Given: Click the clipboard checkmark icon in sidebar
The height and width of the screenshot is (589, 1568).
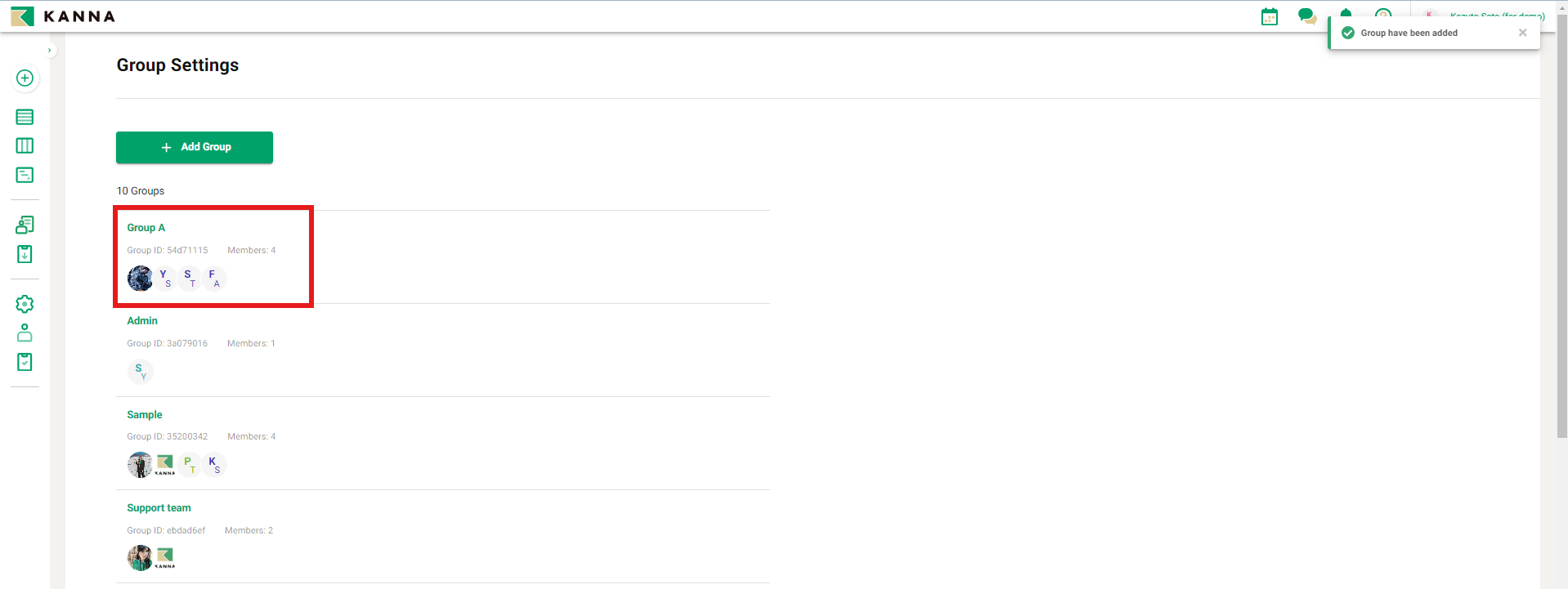Looking at the screenshot, I should coord(25,362).
